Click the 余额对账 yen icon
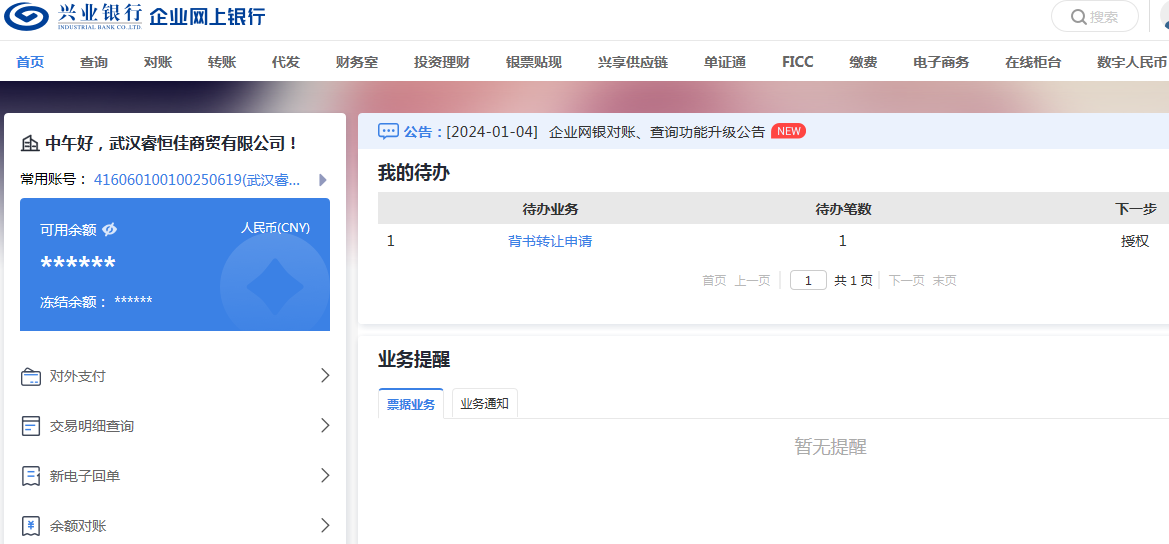 [x=31, y=525]
